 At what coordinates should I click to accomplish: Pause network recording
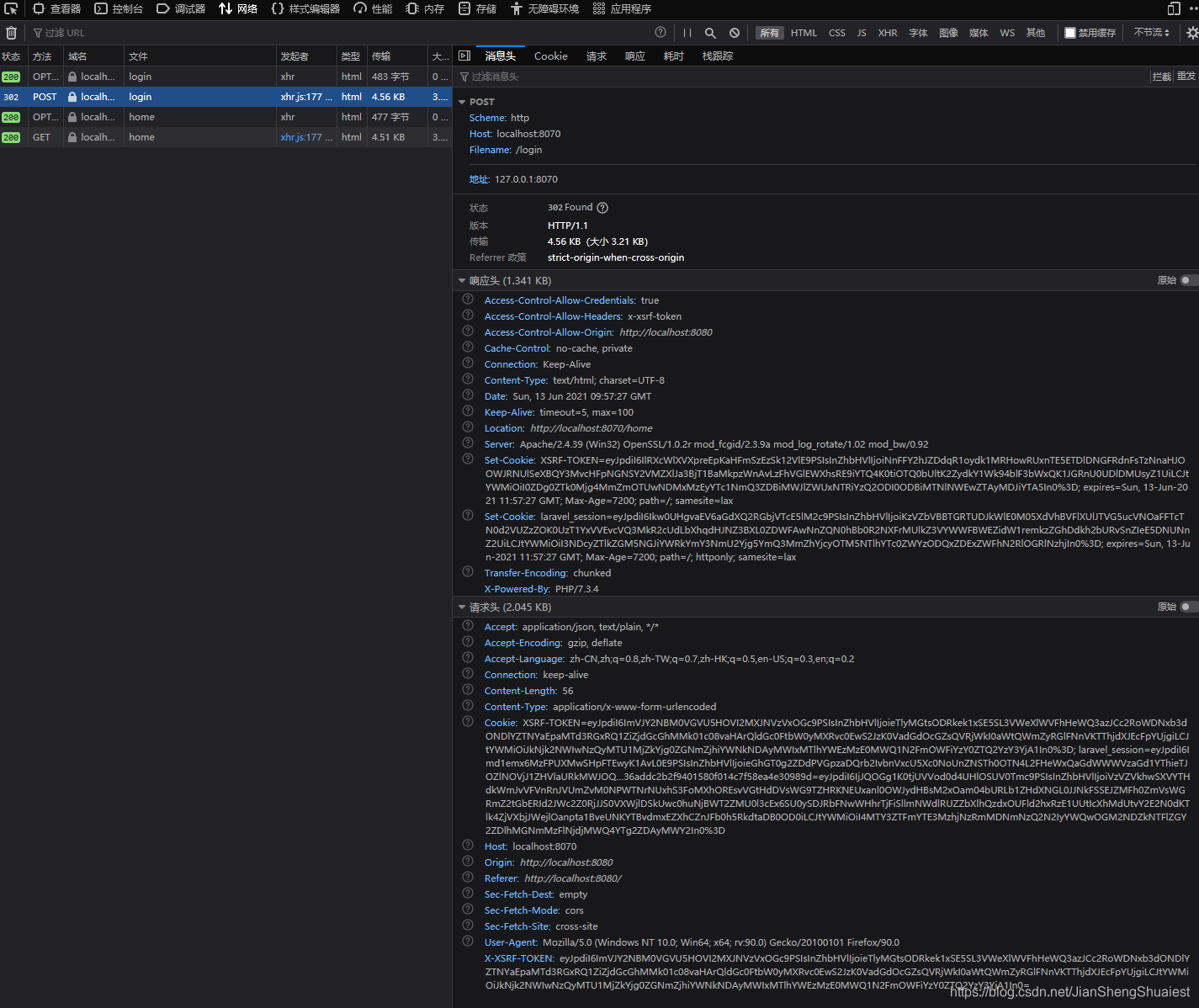coord(687,33)
